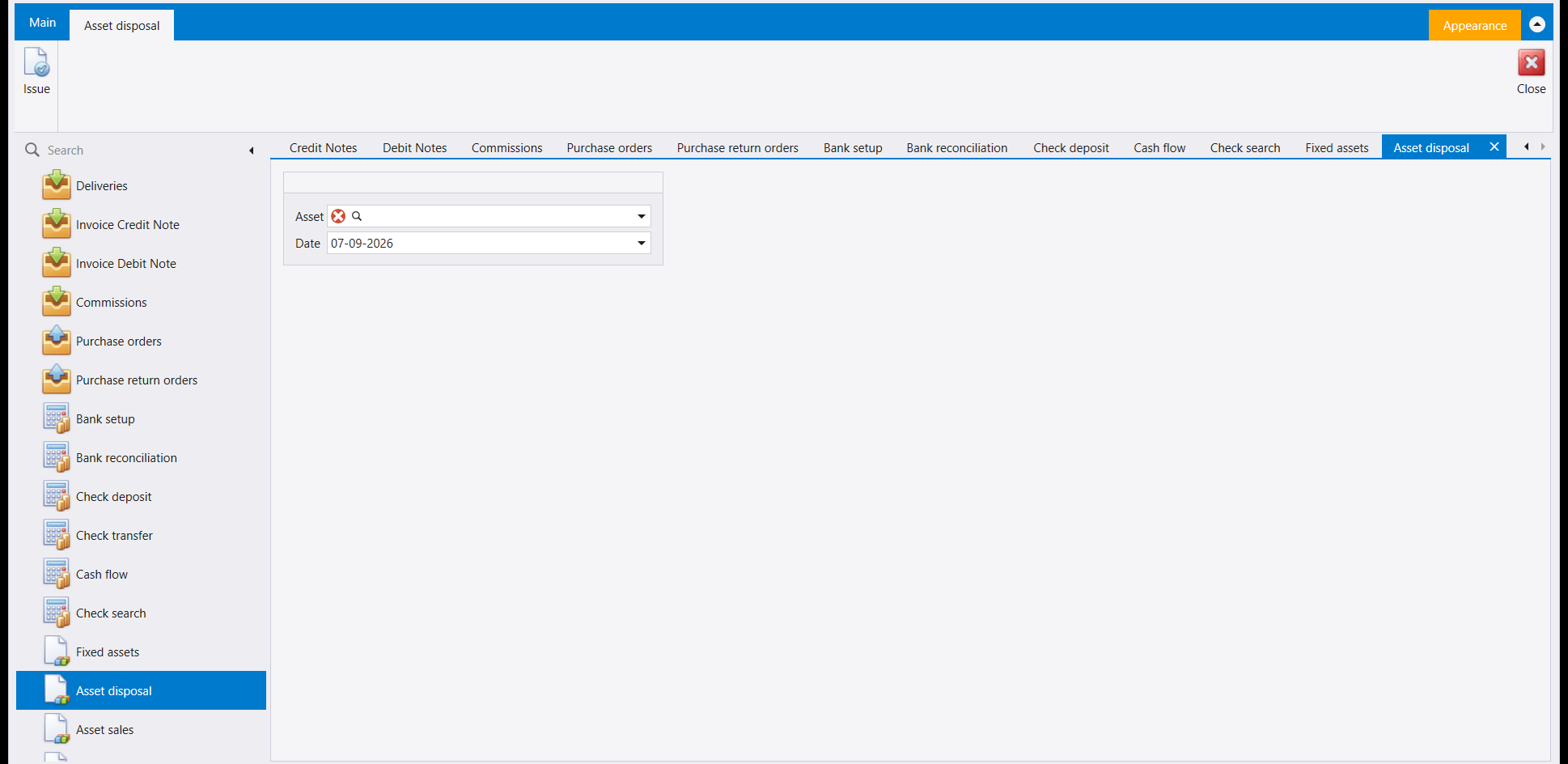Open Fixed assets sidebar icon
Screen dimensions: 1568x764
(57, 652)
